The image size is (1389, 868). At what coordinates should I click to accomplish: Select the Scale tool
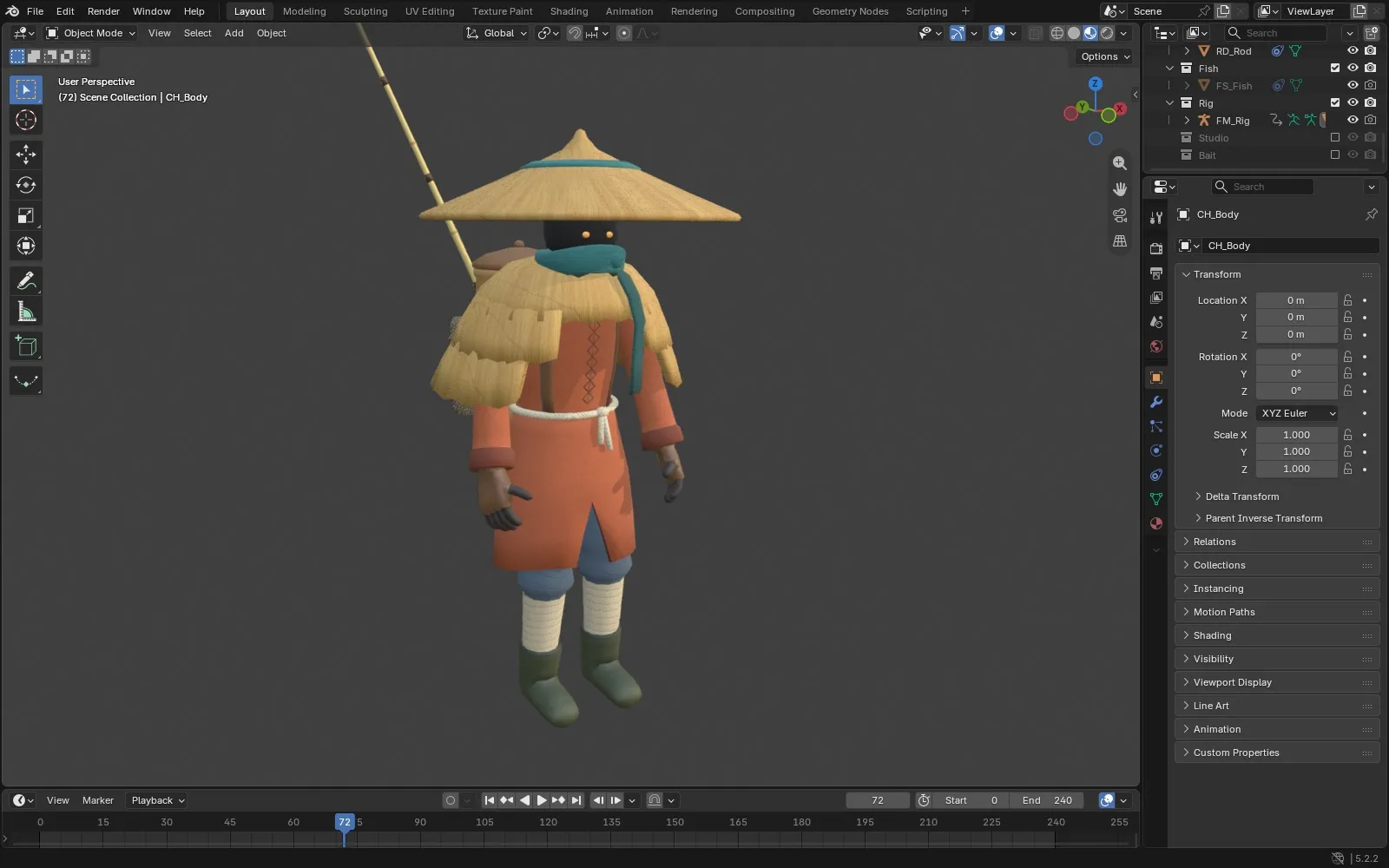26,215
